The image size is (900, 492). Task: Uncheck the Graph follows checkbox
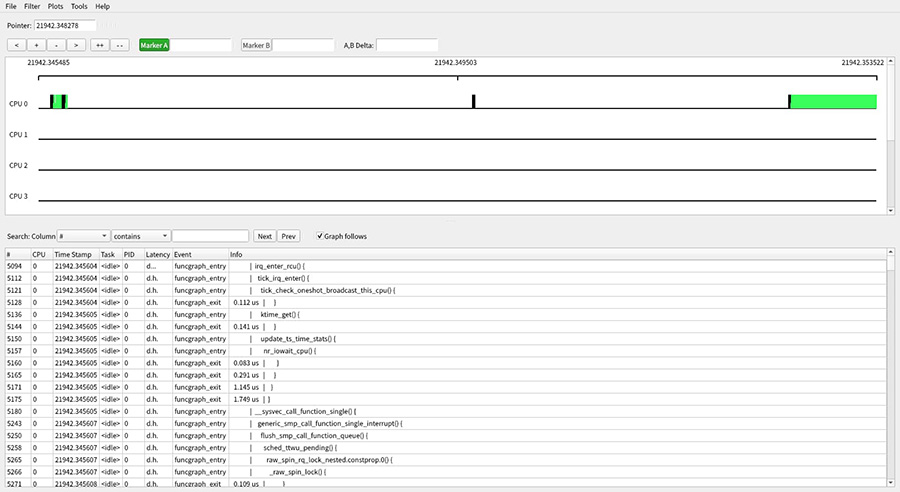pos(320,237)
